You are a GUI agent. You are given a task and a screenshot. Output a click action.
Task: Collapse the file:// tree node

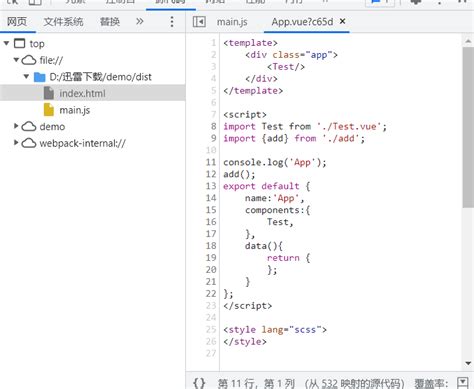pos(16,60)
